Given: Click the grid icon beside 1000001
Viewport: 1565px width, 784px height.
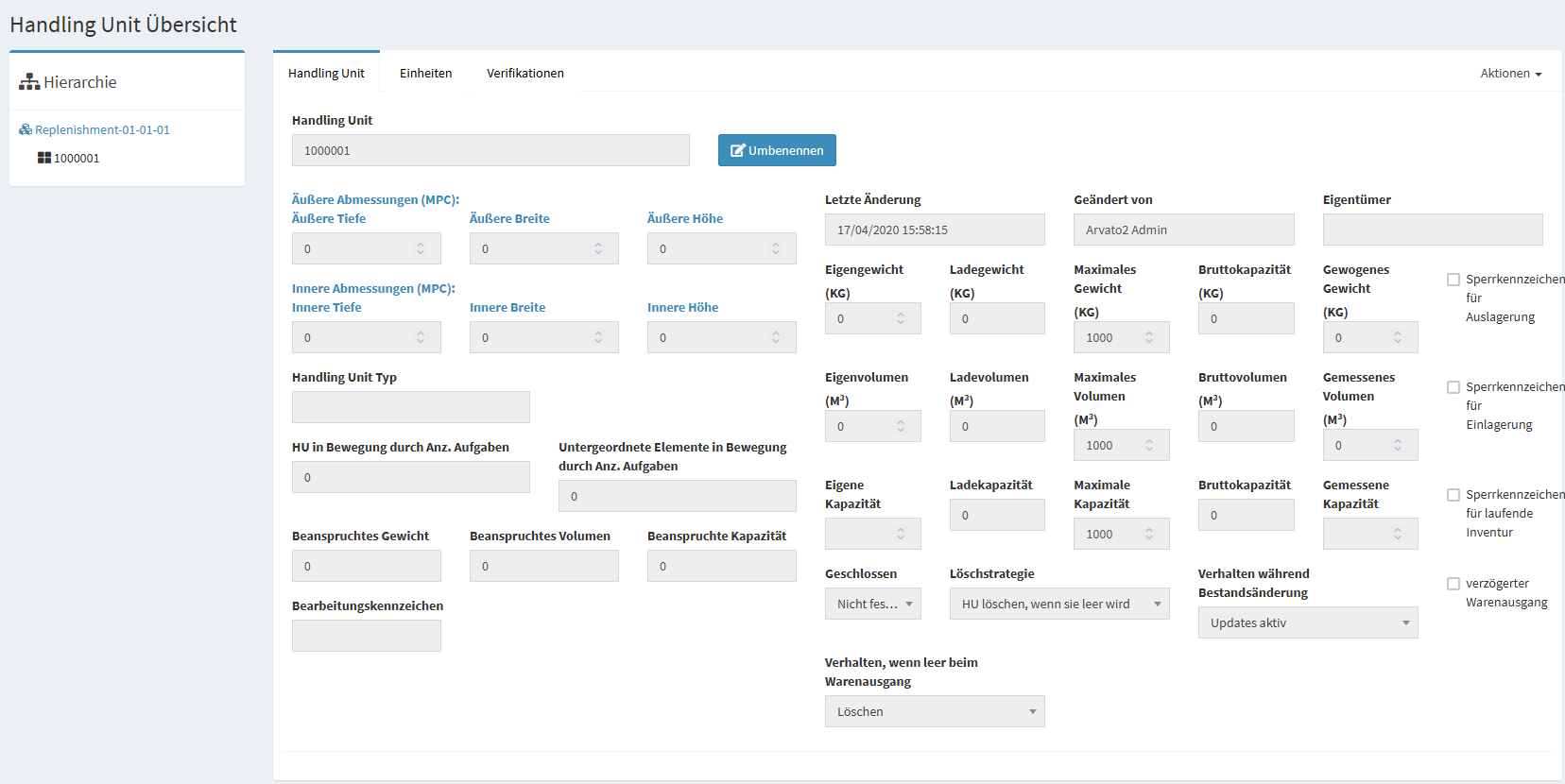Looking at the screenshot, I should (44, 158).
